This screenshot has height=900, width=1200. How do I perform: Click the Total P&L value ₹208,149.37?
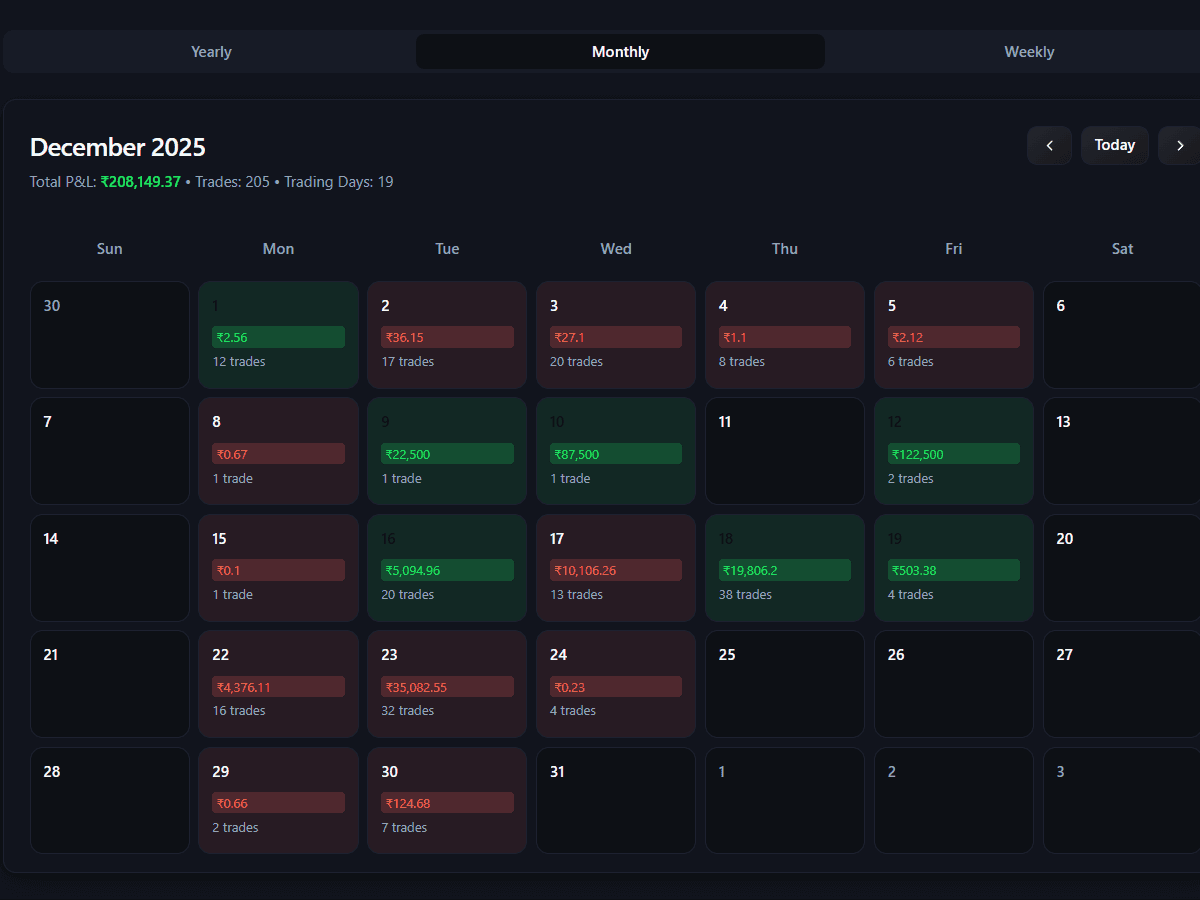tap(140, 182)
